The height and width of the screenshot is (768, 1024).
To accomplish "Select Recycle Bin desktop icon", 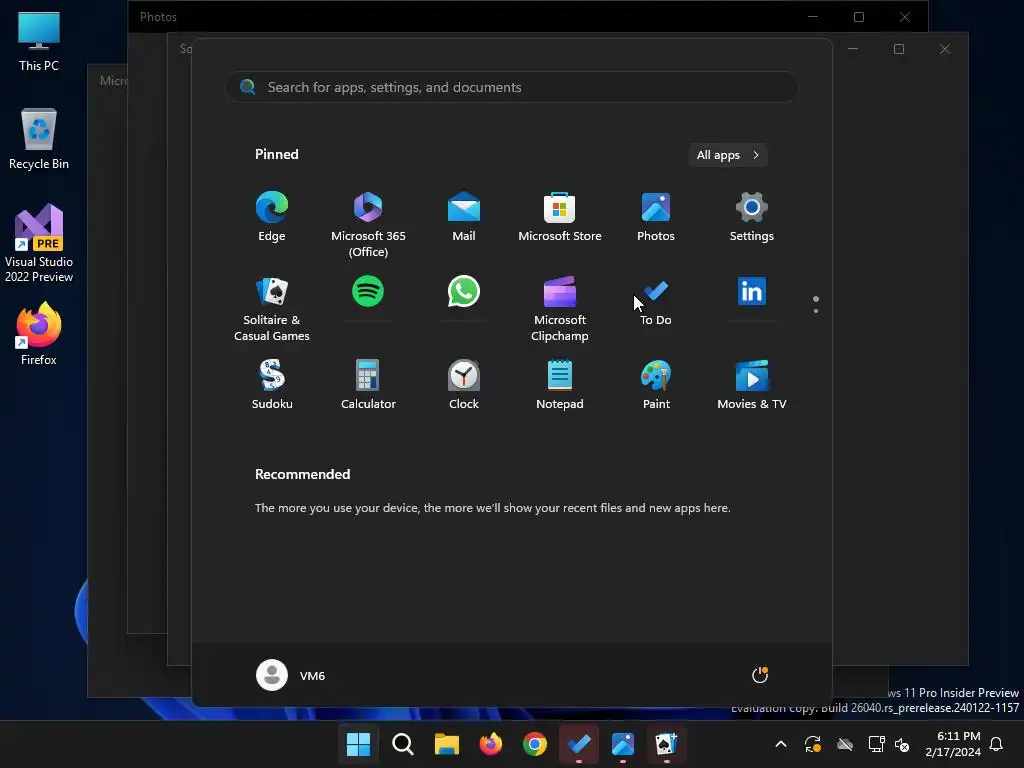I will (x=39, y=138).
